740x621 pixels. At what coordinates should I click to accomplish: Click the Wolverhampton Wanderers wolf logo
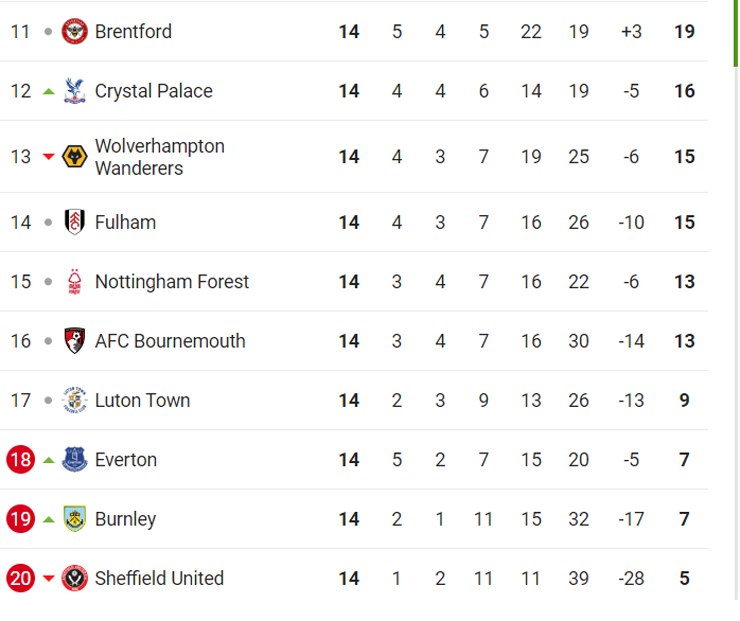tap(75, 157)
